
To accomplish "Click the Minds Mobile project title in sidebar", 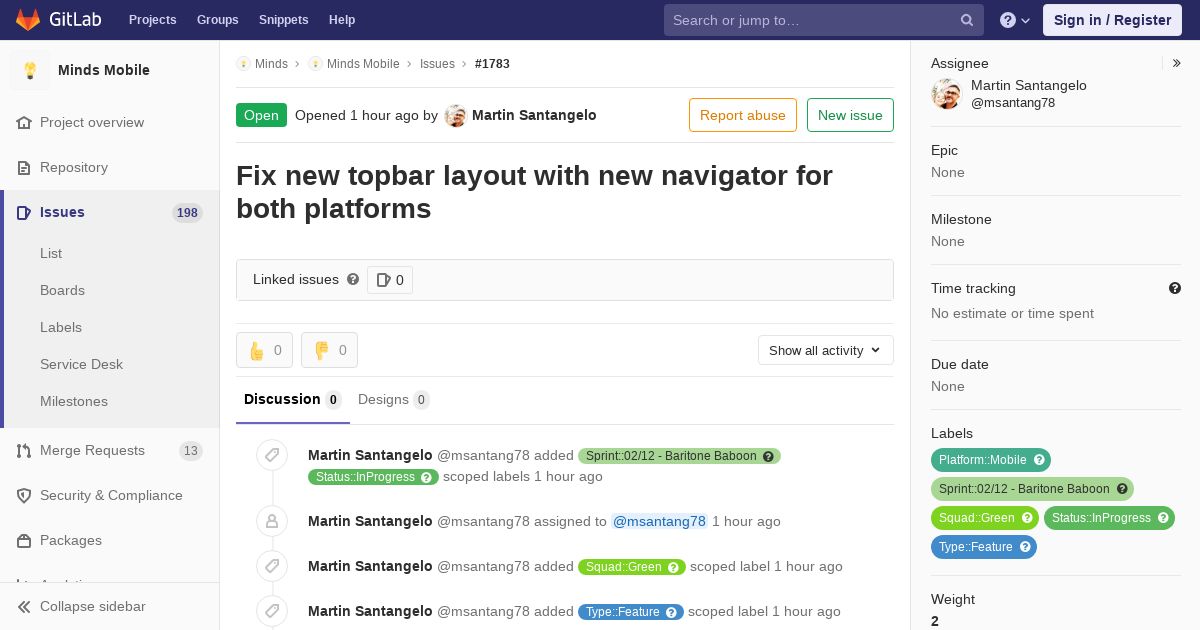I will [x=104, y=70].
